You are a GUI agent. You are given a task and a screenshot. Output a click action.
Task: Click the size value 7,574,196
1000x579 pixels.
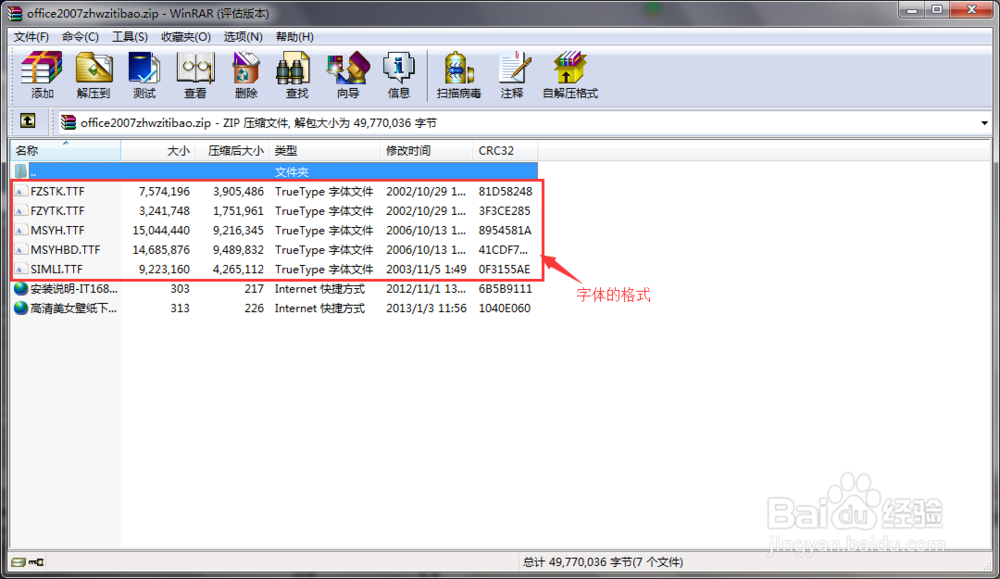coord(164,191)
